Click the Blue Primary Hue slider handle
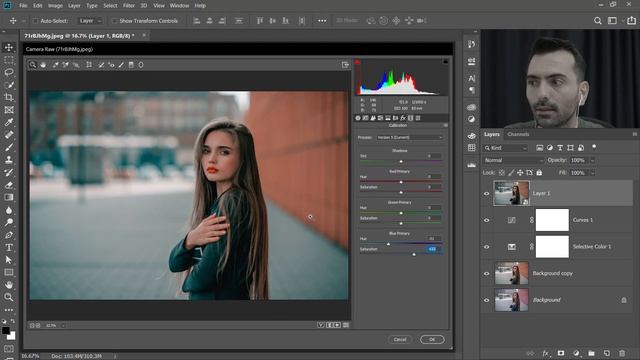640x360 pixels. (388, 244)
